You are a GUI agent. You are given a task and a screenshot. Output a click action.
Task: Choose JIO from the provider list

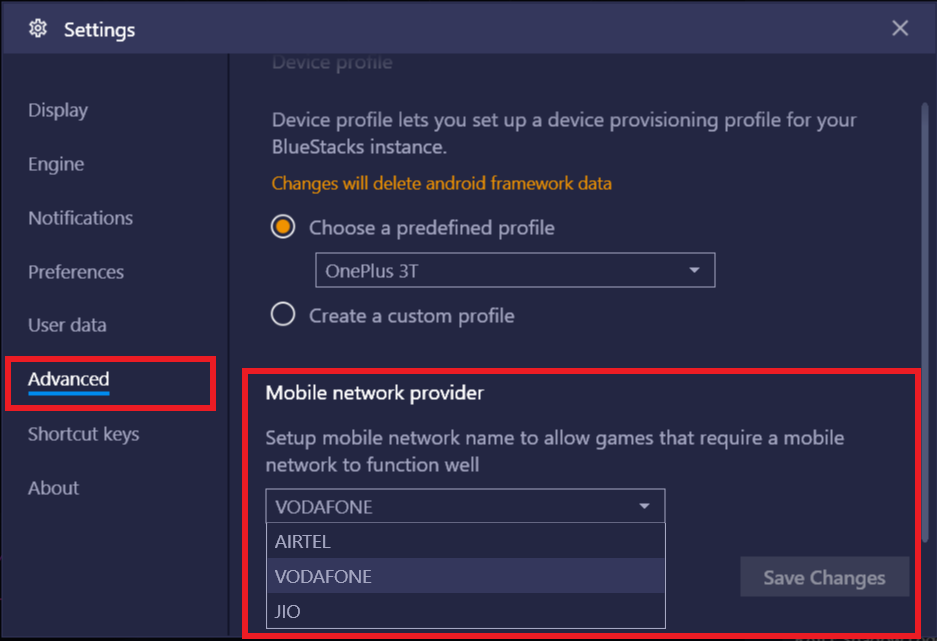[466, 611]
